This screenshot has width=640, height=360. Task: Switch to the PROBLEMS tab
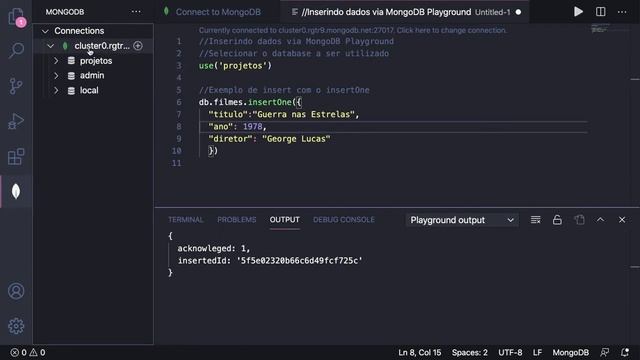(237, 220)
